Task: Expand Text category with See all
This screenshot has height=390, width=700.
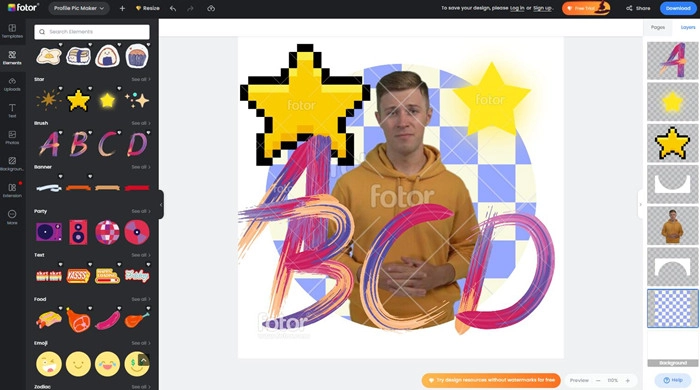Action: 141,255
